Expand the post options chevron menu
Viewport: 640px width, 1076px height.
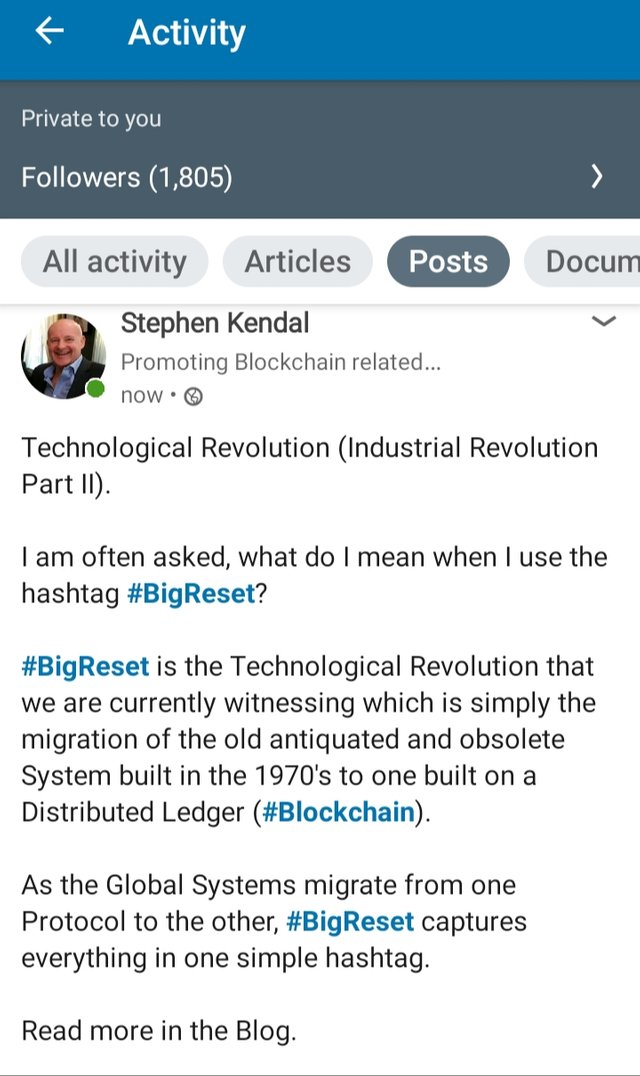pyautogui.click(x=604, y=322)
